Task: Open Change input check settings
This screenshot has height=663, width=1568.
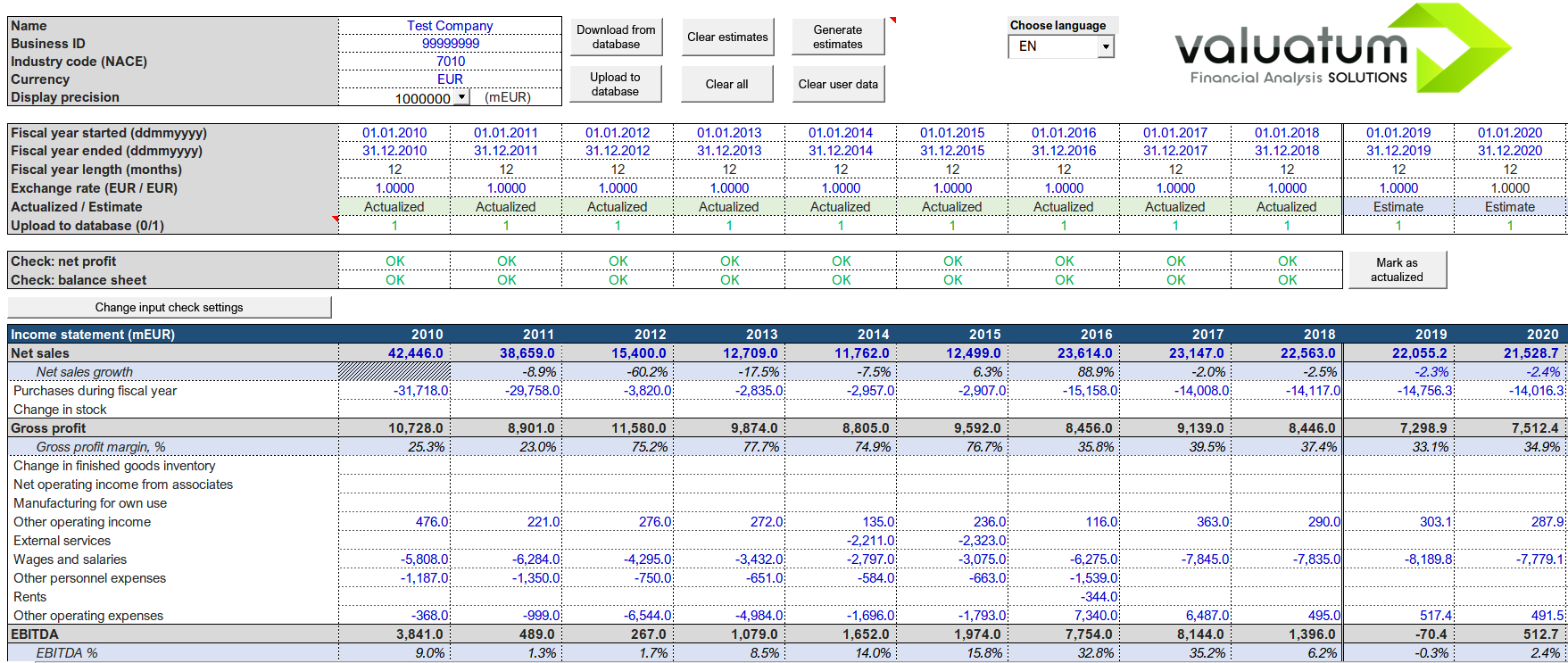Action: point(170,308)
